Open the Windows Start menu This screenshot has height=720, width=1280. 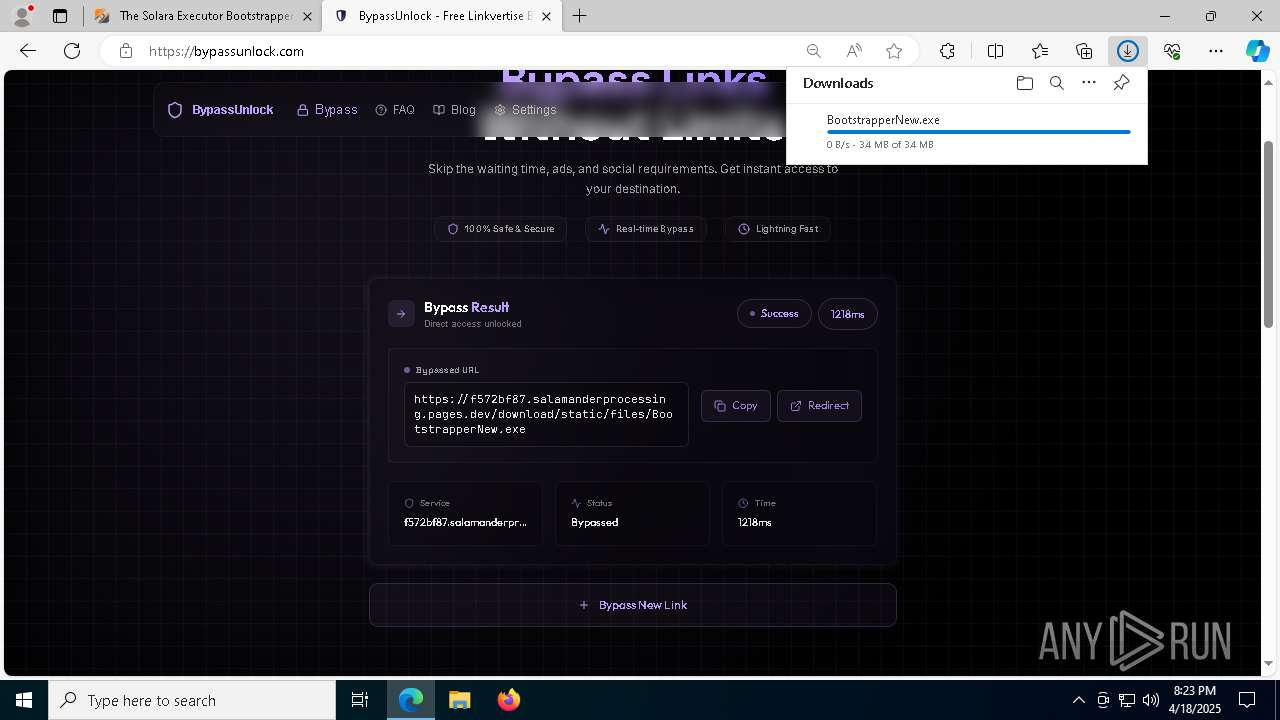(x=24, y=700)
